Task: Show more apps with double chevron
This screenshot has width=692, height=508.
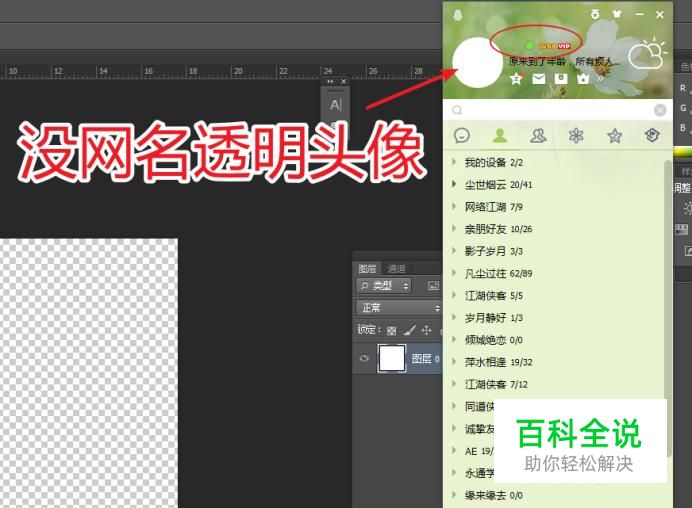Action: (x=600, y=79)
